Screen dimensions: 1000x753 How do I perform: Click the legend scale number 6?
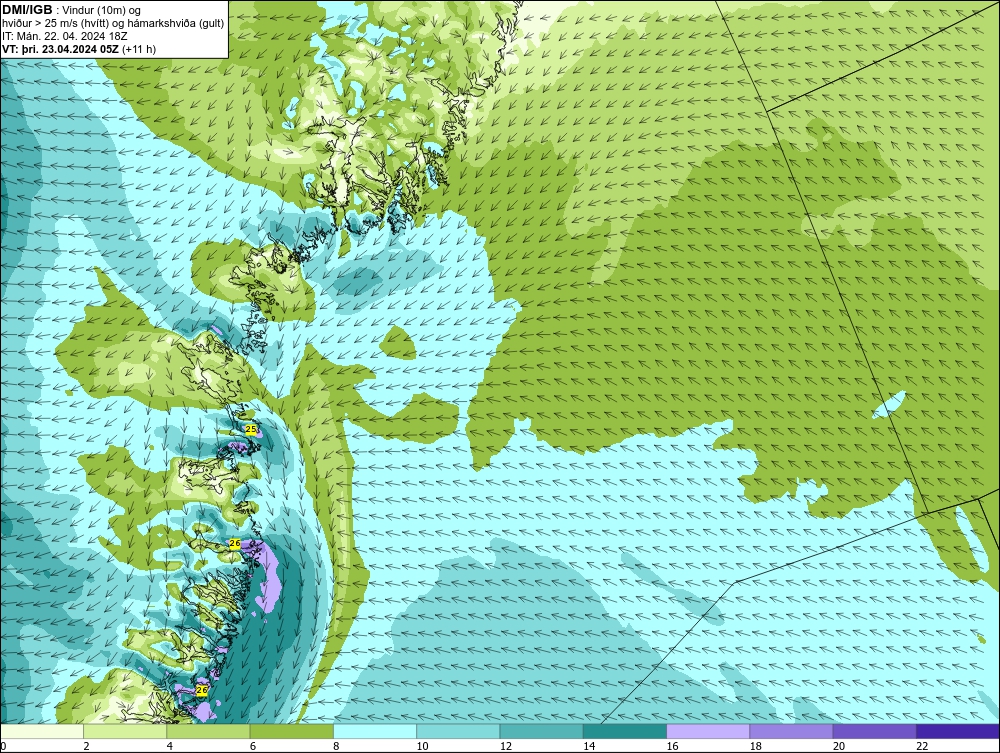click(x=253, y=746)
